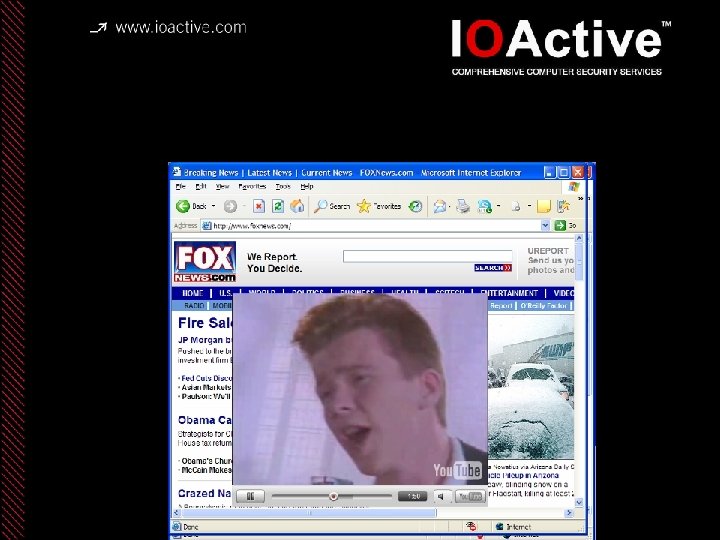Image resolution: width=720 pixels, height=540 pixels.
Task: Open the File menu
Action: (180, 186)
